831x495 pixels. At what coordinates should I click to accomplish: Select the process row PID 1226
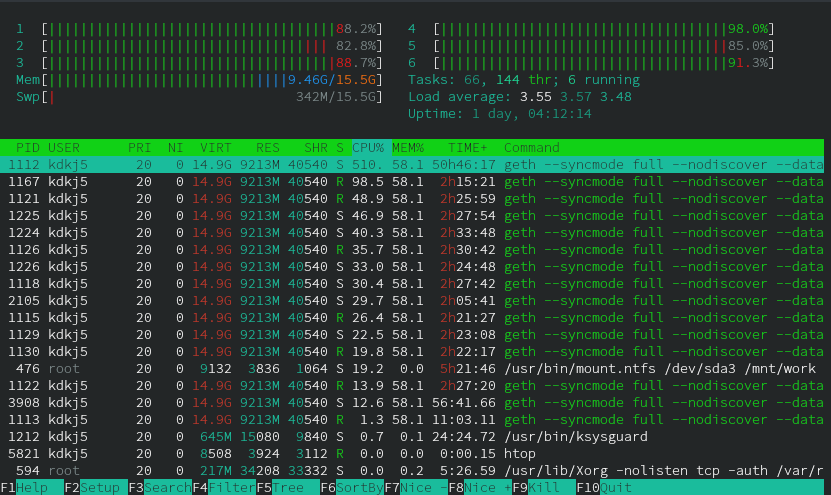(412, 267)
